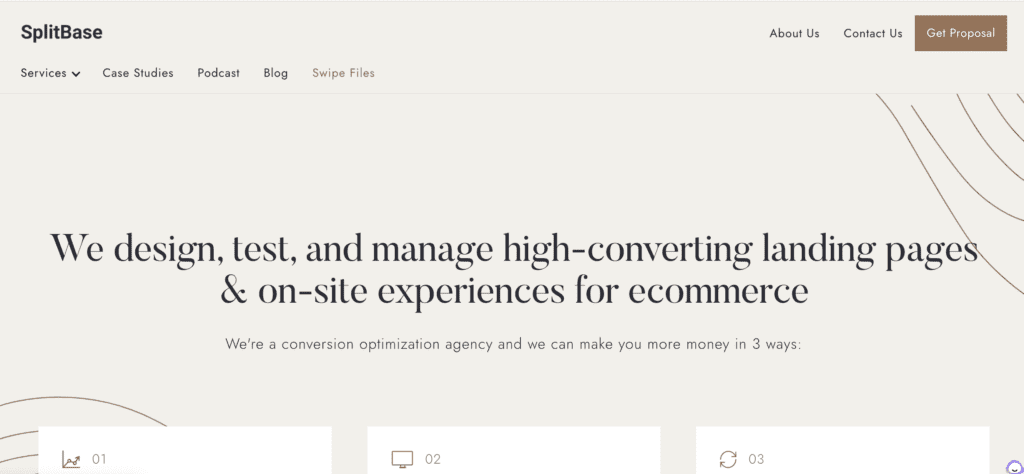This screenshot has width=1024, height=474.
Task: Go to Case Studies page
Action: click(138, 73)
